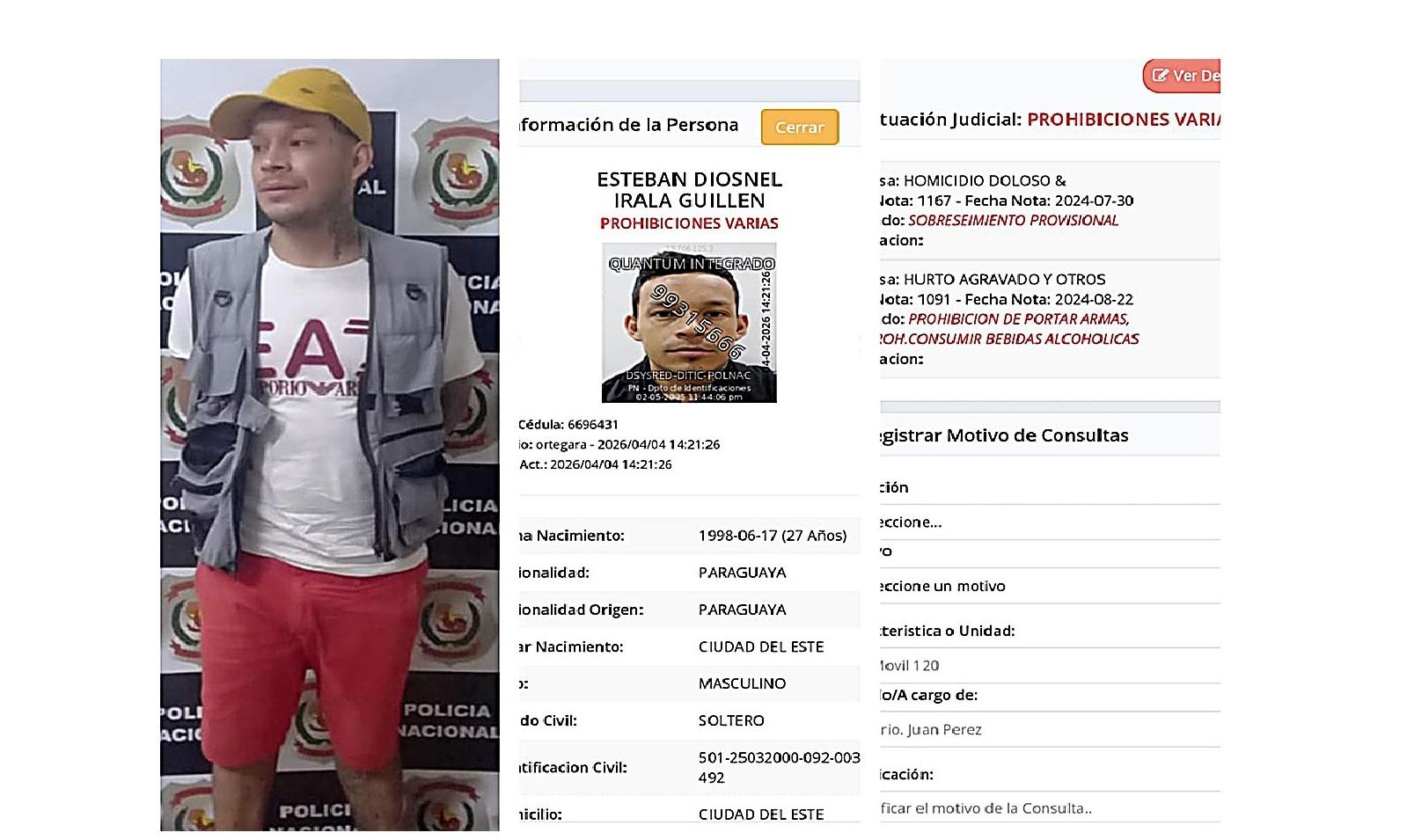Screen dimensions: 1407x840
Task: Click the 'motivo de la Consulta' text field
Action: (1050, 808)
